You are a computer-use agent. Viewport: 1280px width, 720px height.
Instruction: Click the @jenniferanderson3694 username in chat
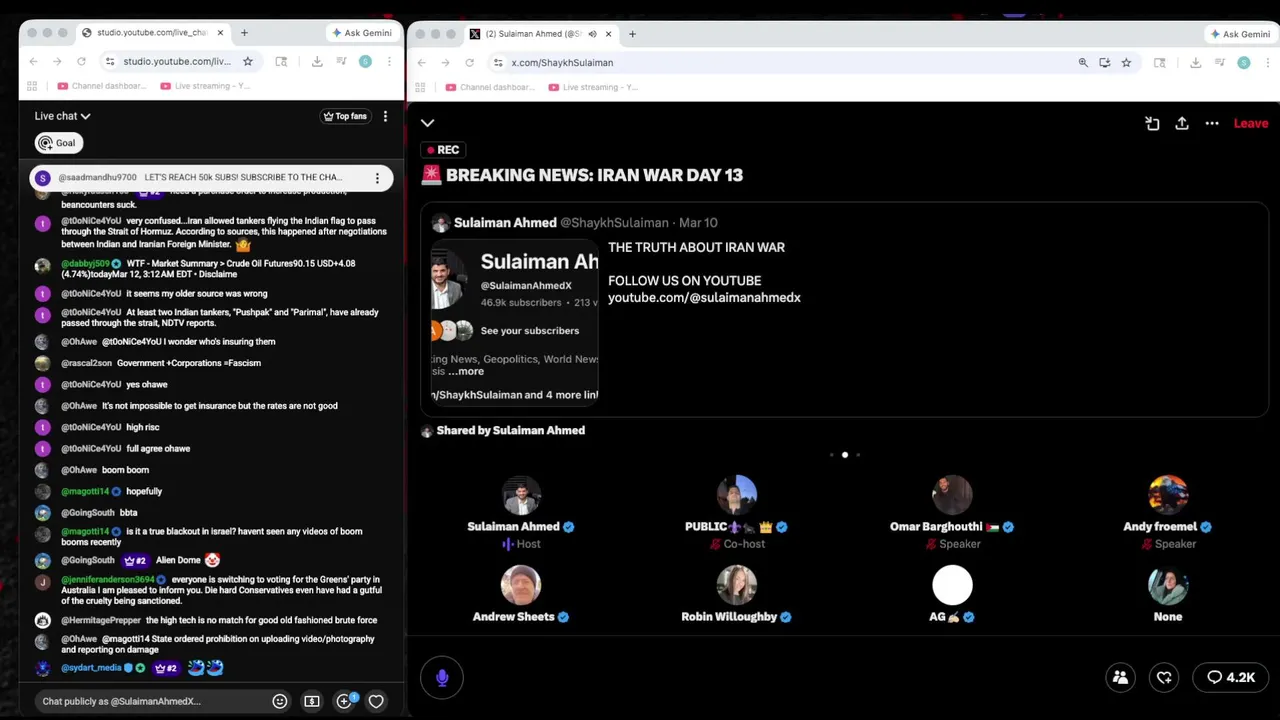coord(108,579)
